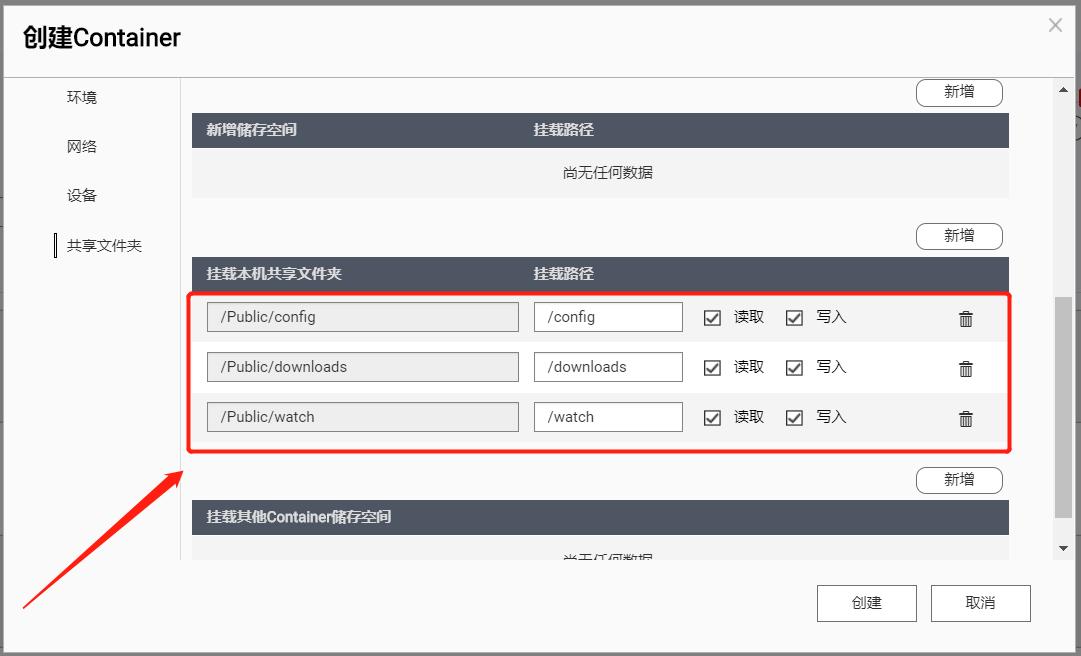The height and width of the screenshot is (656, 1081).
Task: Click the scrollbar down arrow
Action: 1063,547
